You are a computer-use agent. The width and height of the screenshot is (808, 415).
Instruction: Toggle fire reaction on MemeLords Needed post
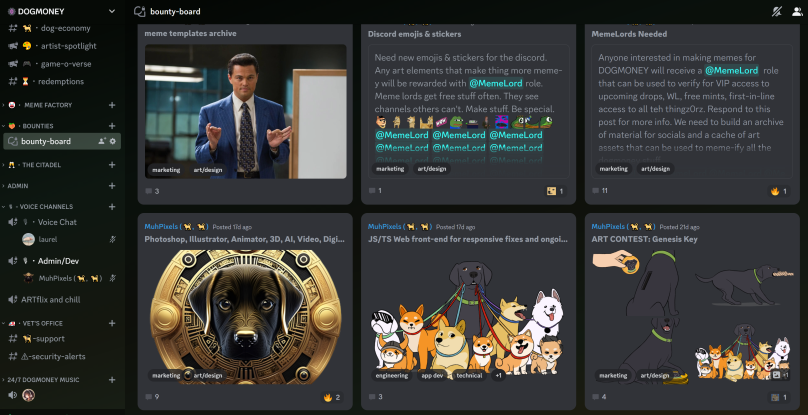point(779,191)
